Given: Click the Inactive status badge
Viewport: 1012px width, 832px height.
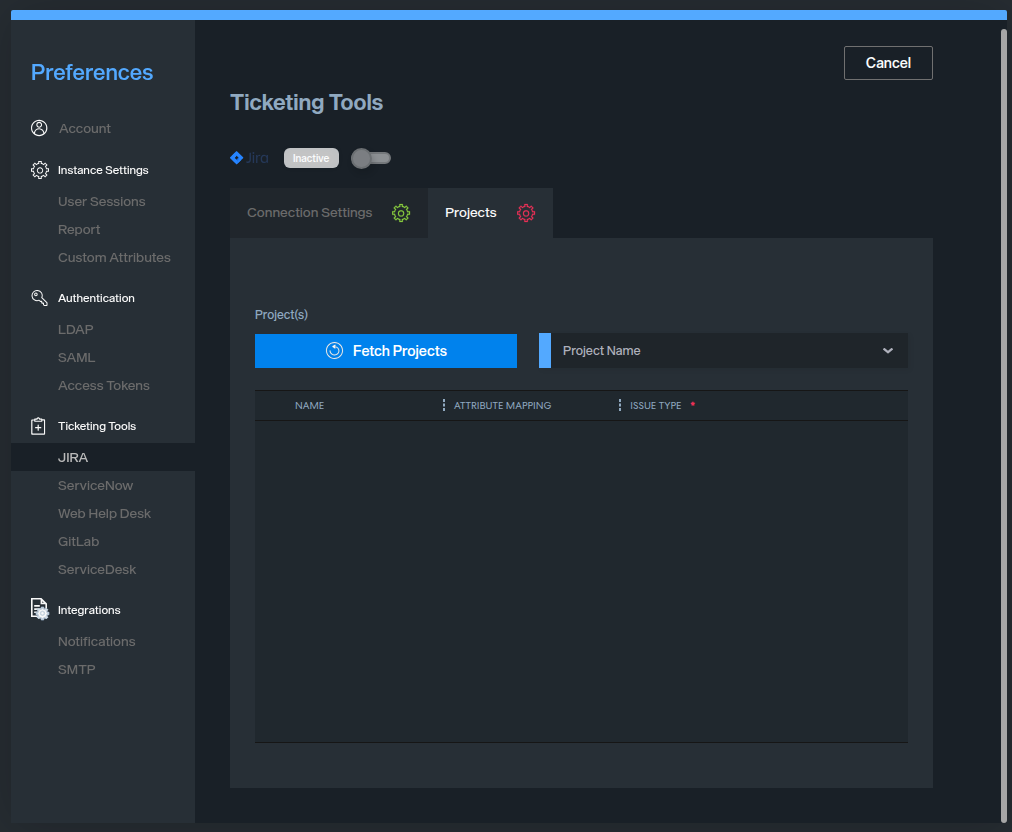Looking at the screenshot, I should 311,158.
